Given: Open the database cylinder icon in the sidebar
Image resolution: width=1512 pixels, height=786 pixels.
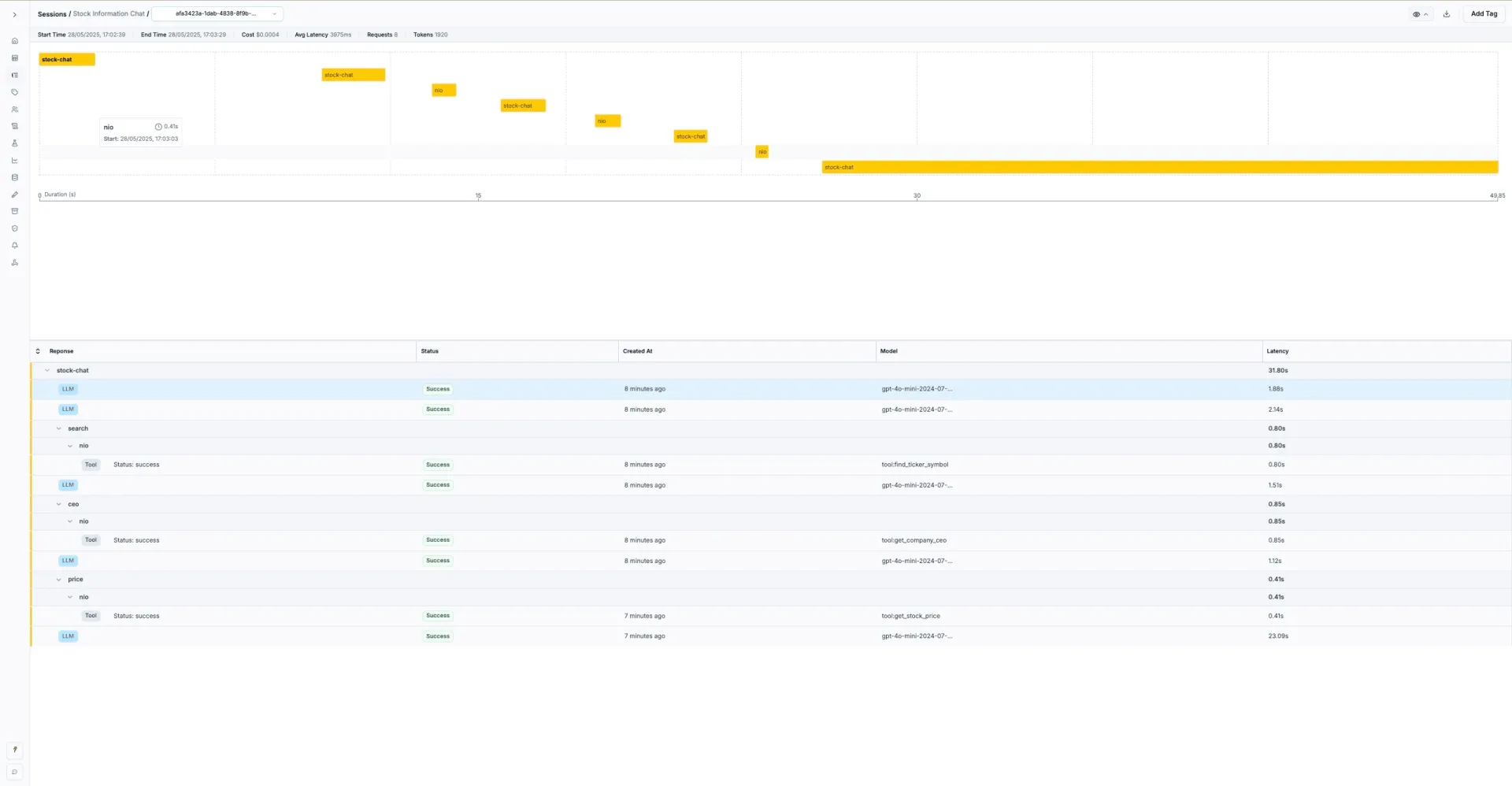Looking at the screenshot, I should [x=14, y=177].
